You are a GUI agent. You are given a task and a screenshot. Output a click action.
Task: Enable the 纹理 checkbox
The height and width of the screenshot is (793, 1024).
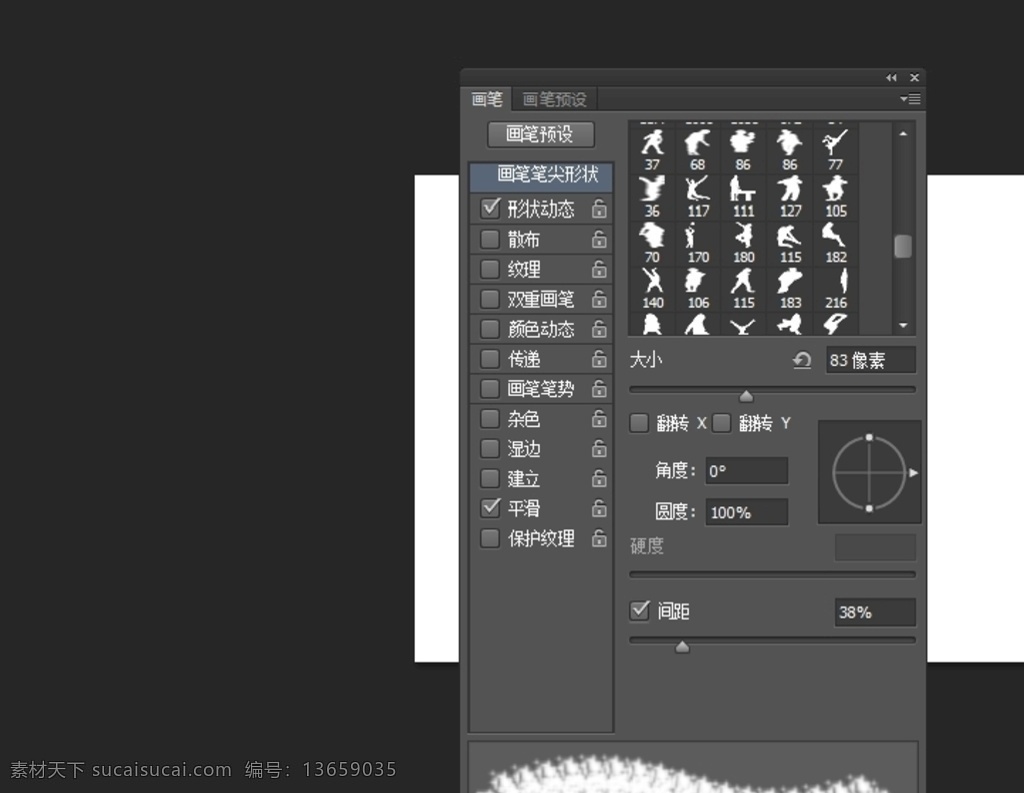[x=490, y=269]
